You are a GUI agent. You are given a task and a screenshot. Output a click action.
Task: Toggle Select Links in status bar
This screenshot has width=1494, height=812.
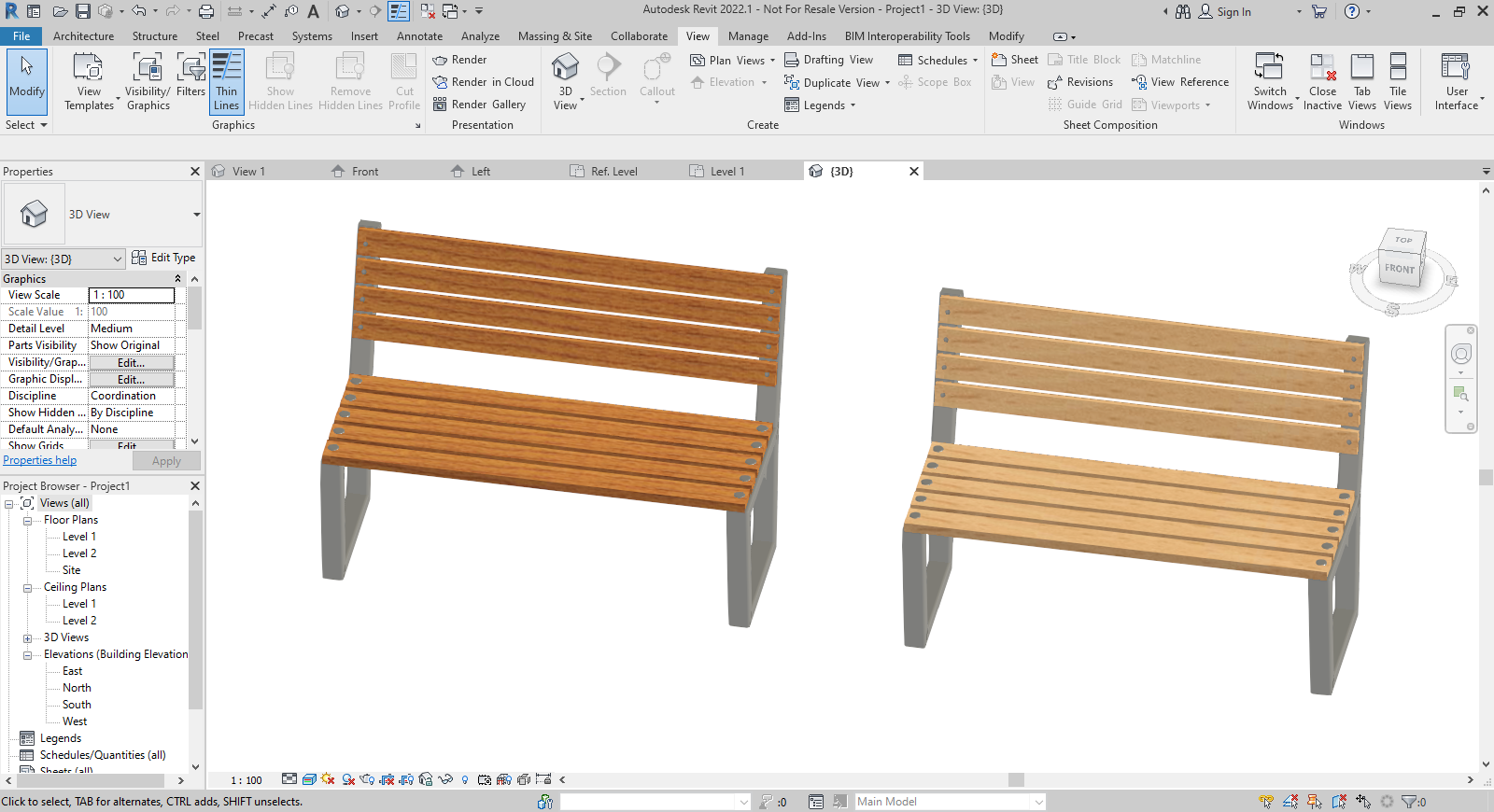tap(1266, 801)
